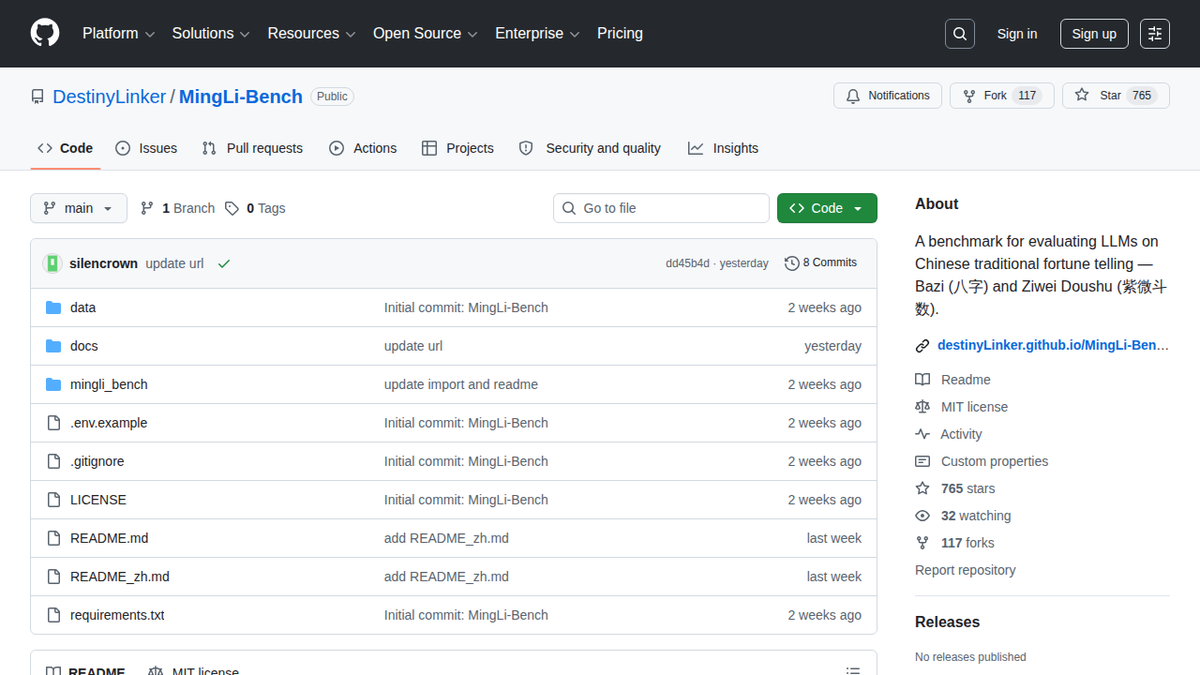Open the DestinyLinker owner profile

pyautogui.click(x=109, y=97)
